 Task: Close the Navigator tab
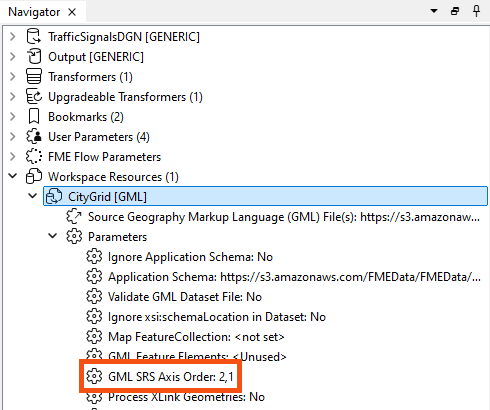(x=72, y=12)
